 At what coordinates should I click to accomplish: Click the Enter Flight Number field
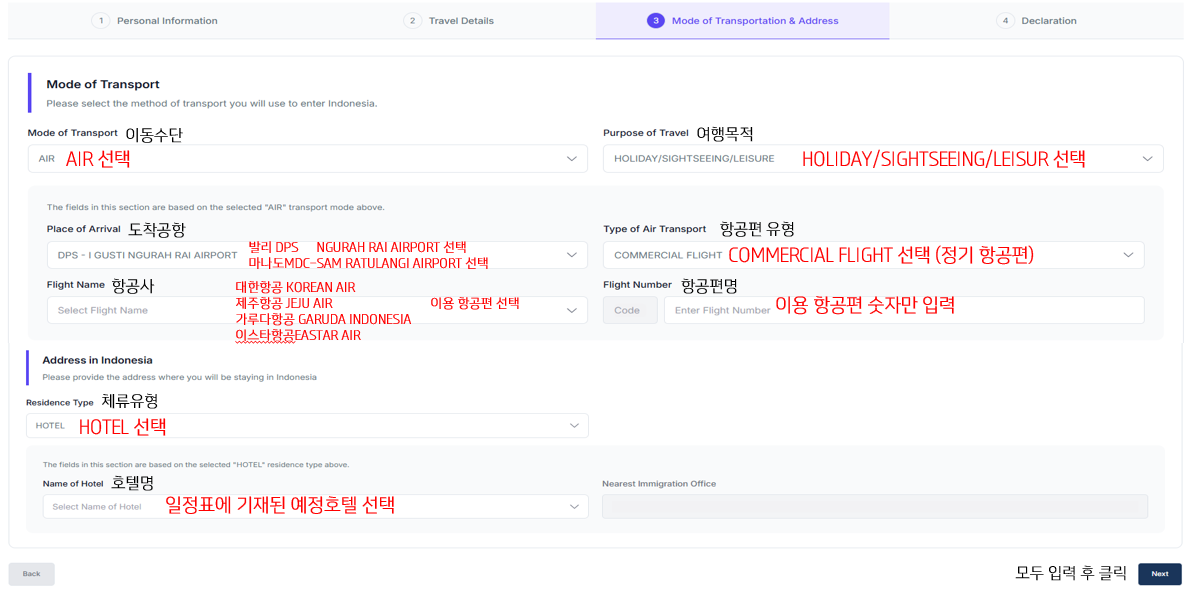pos(903,310)
